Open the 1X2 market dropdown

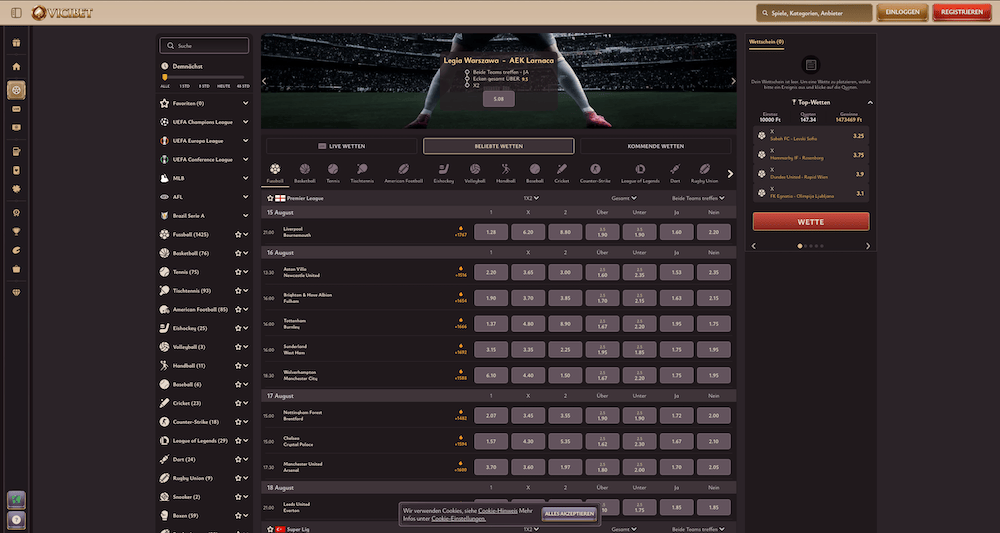click(531, 199)
